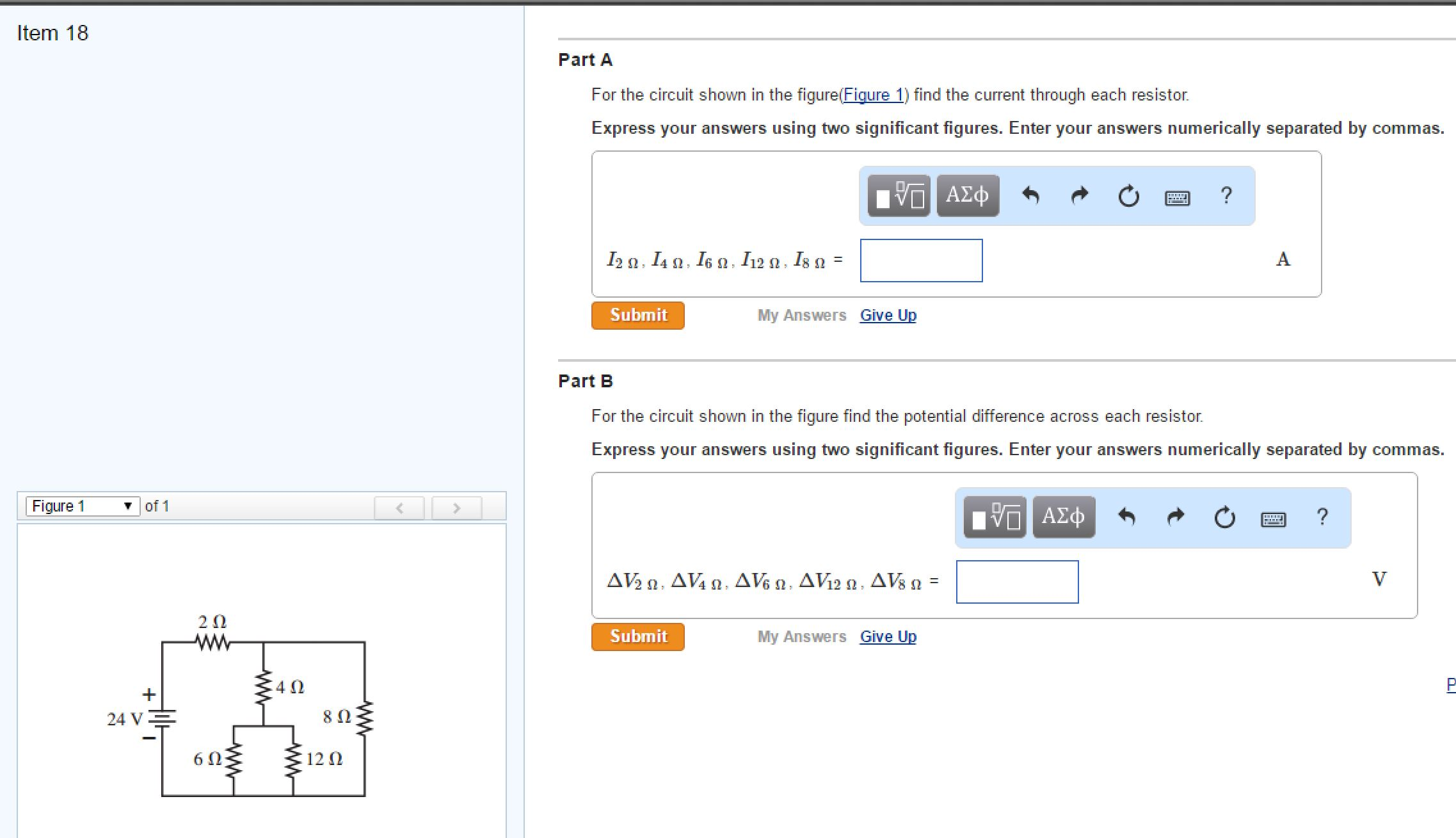
Task: Open the Greek symbols ΑΣΦ palette in Part A
Action: tap(966, 196)
